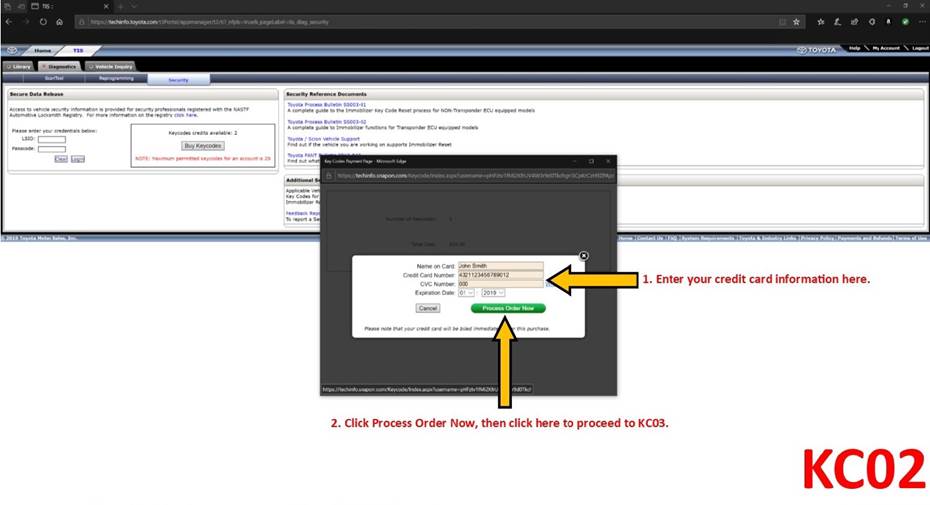Open the browser Settings and more menu

pos(922,22)
